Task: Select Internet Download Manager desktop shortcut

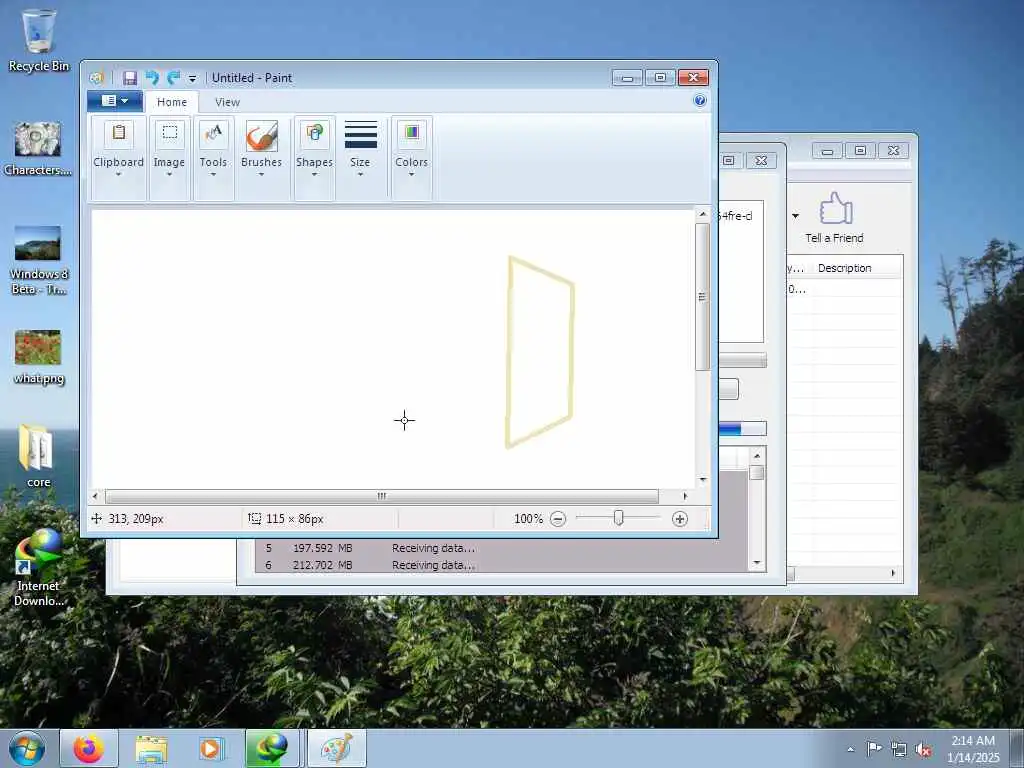Action: tap(39, 567)
